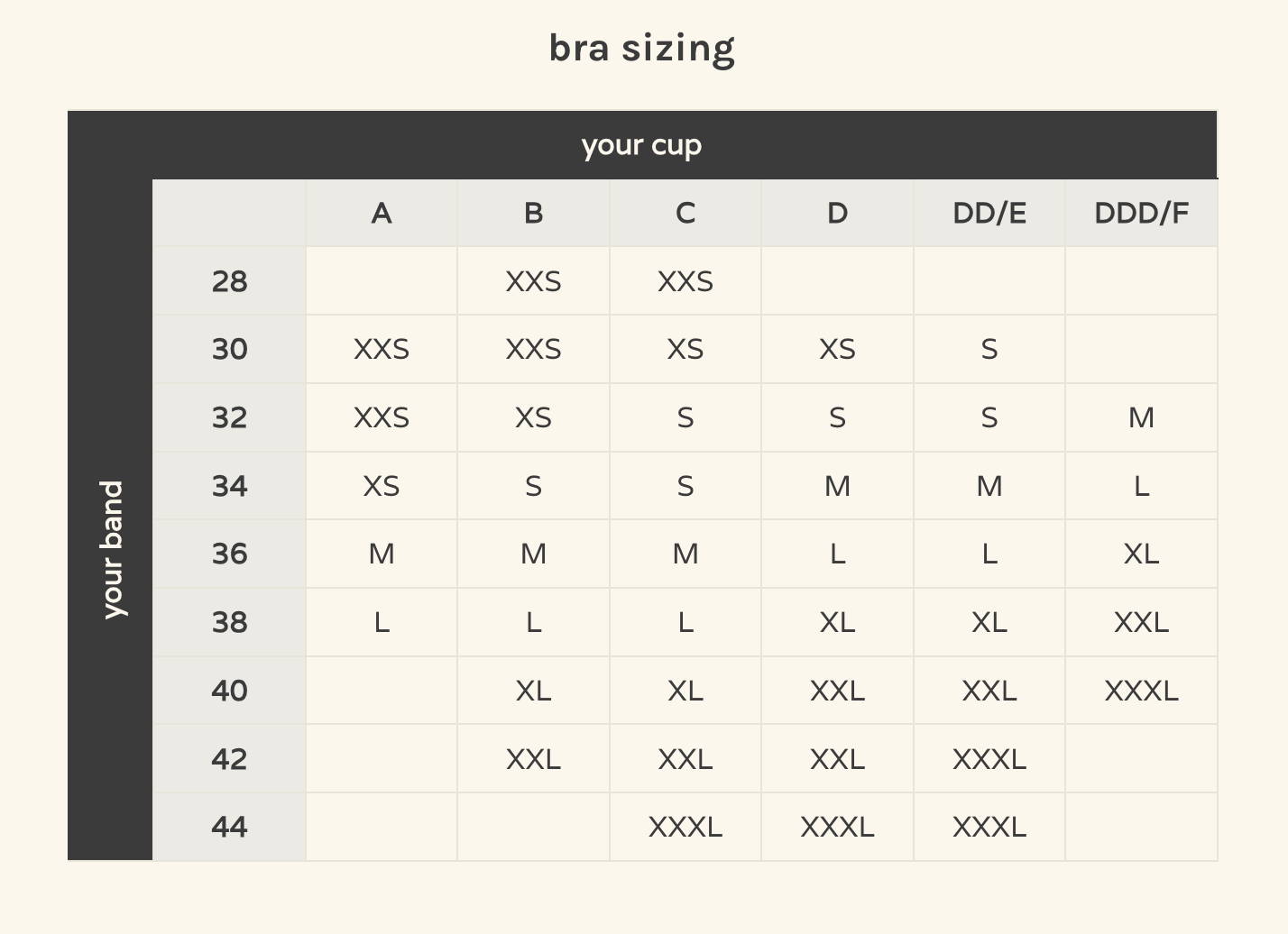Click XS cell for band 34 cup A
Viewport: 1288px width, 934px height.
point(382,486)
